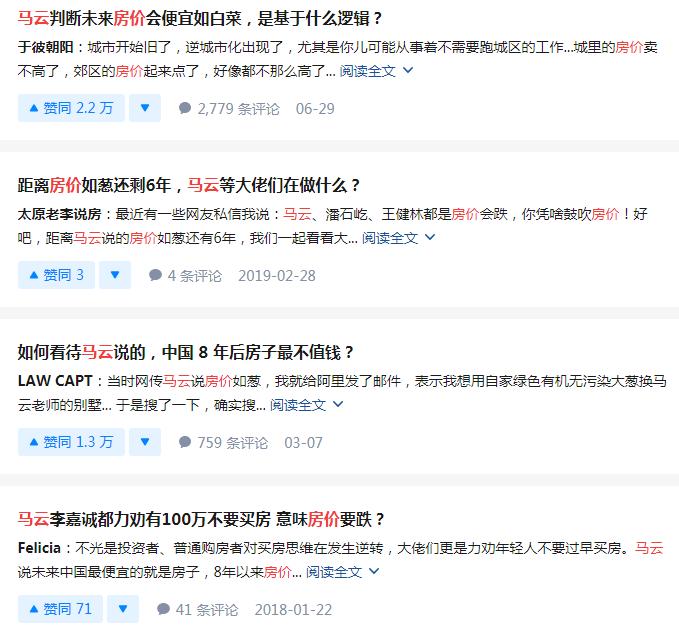The height and width of the screenshot is (630, 679).
Task: Open the 2,779 条评论 comments text
Action: pos(239,109)
